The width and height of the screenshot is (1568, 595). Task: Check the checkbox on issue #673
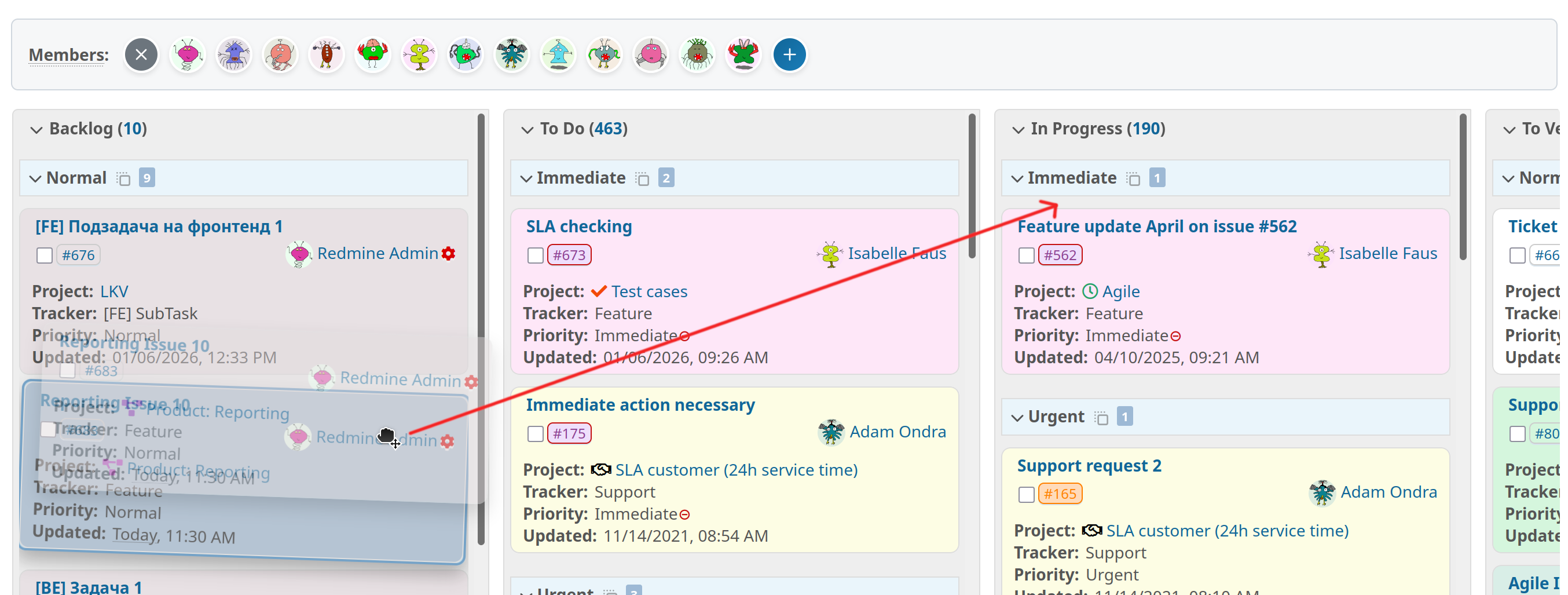(x=535, y=255)
